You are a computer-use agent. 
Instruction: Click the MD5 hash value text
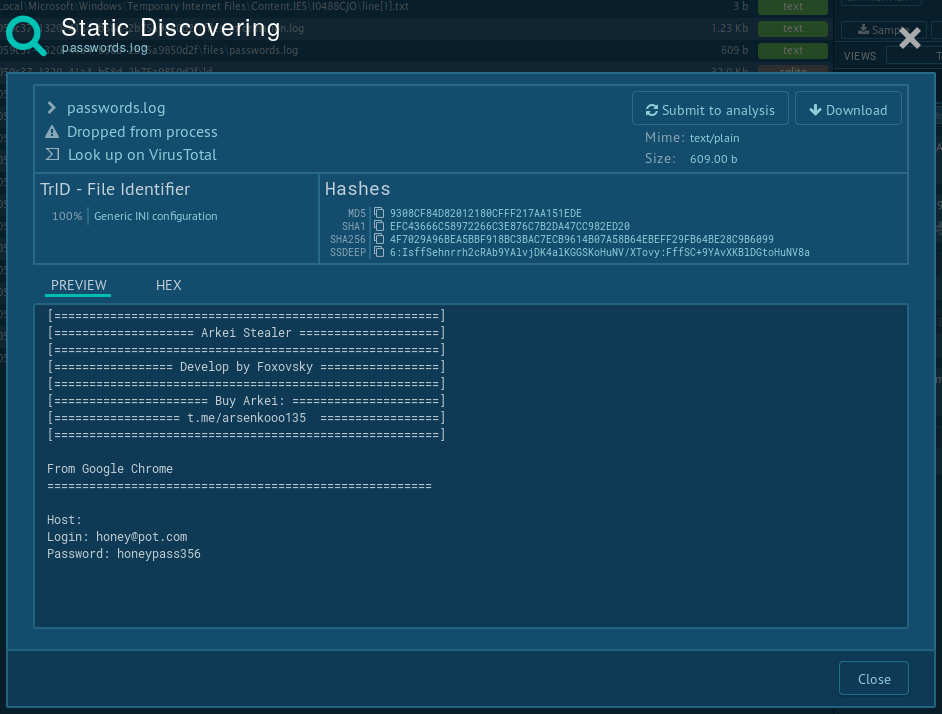pyautogui.click(x=485, y=213)
